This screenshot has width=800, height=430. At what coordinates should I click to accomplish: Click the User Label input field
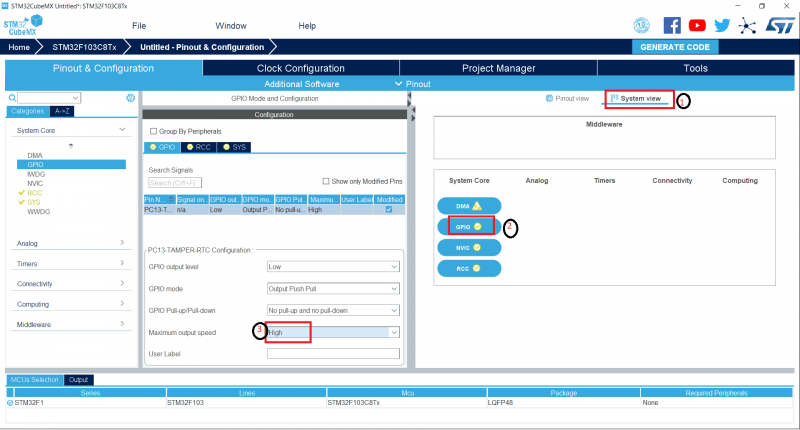click(x=333, y=353)
